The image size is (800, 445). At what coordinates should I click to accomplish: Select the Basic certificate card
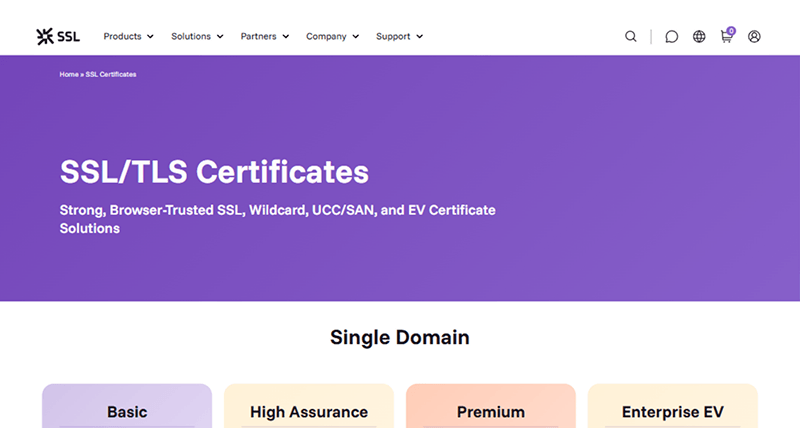coord(127,406)
